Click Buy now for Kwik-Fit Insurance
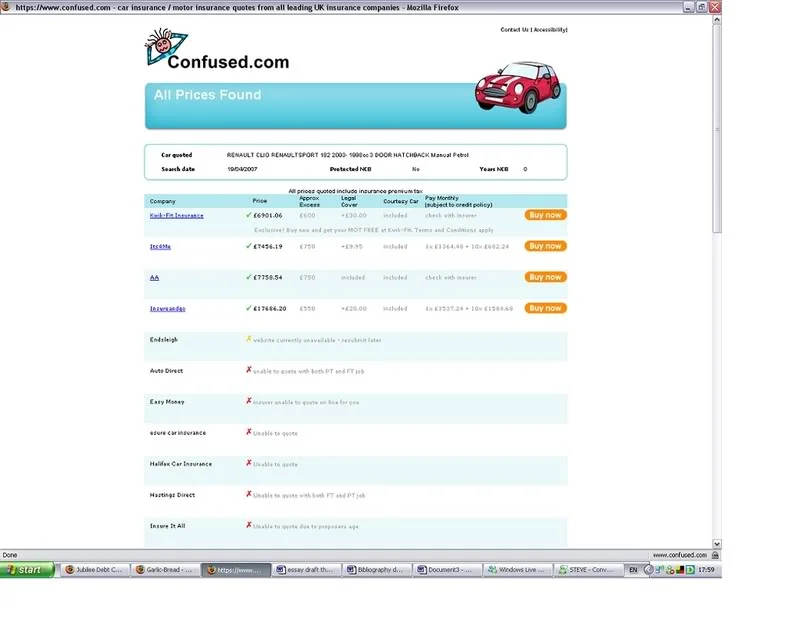800x641 pixels. coord(545,215)
